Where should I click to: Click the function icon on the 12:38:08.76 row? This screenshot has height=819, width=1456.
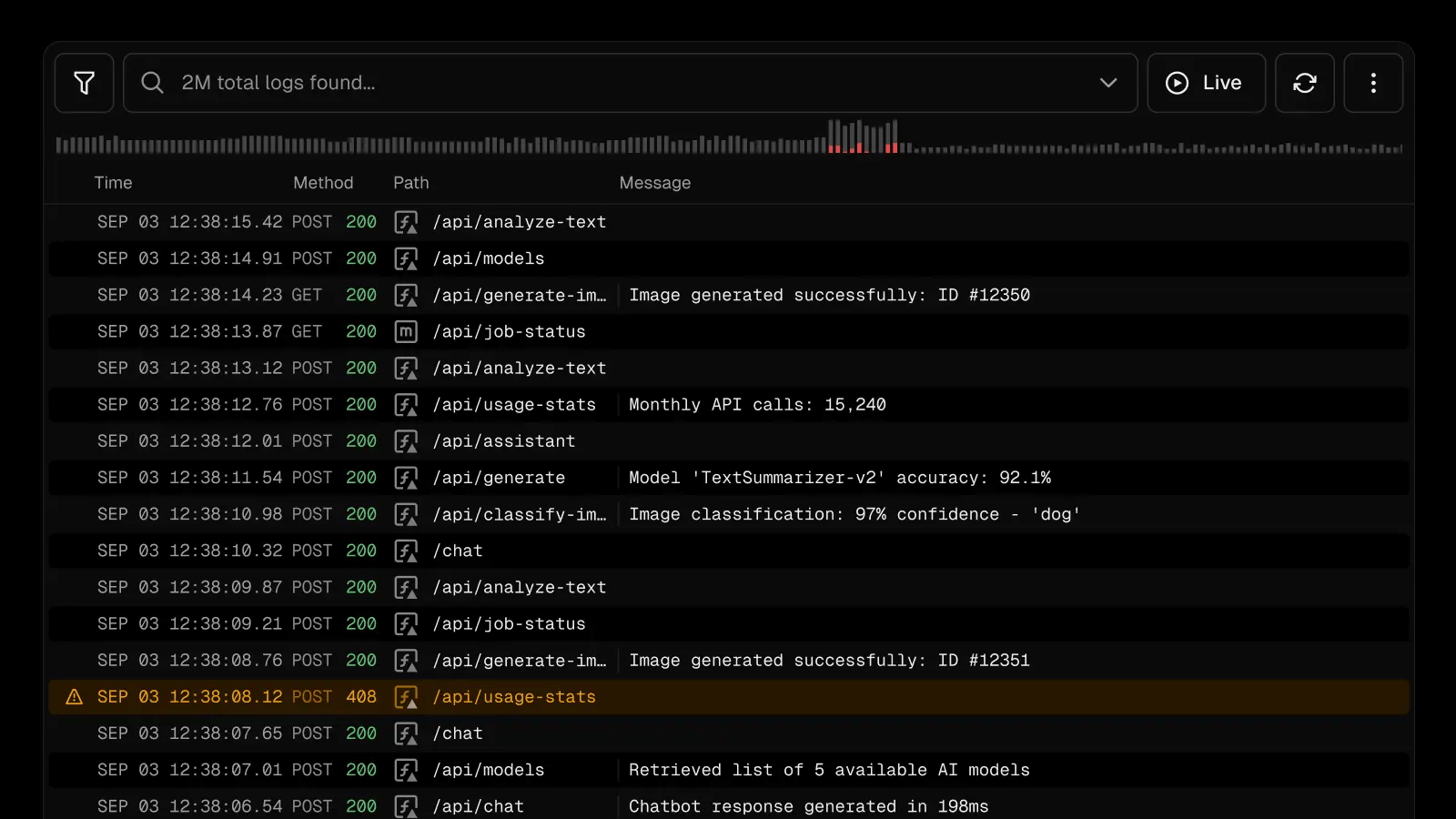click(406, 661)
